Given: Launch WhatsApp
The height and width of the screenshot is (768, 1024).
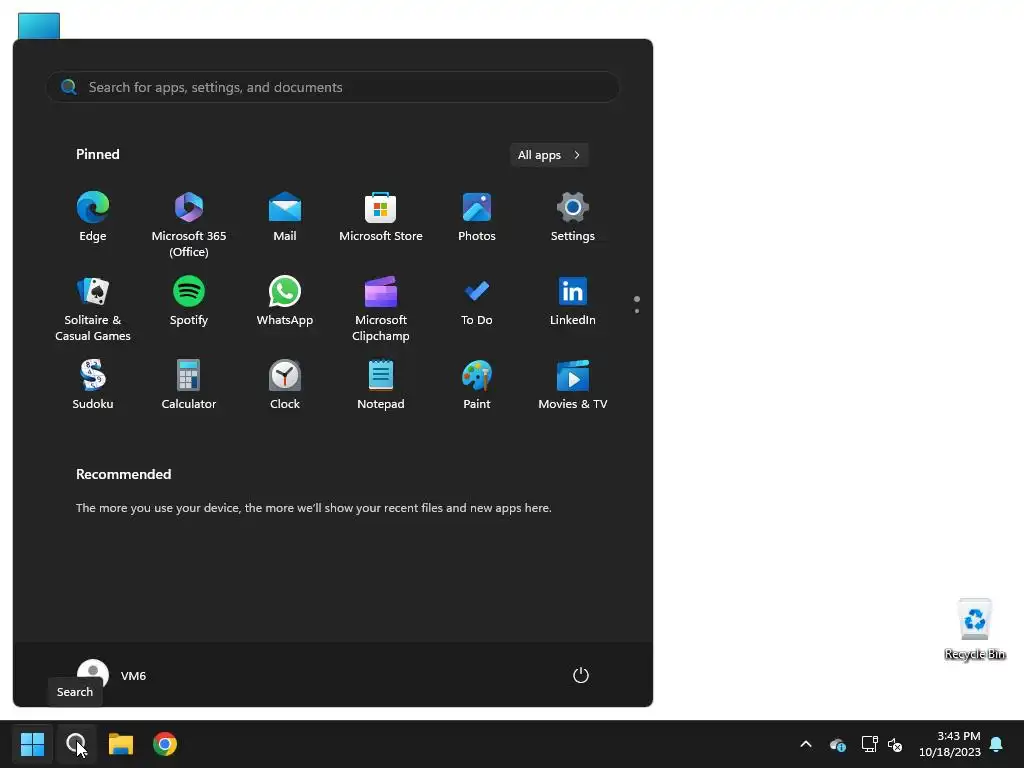Looking at the screenshot, I should tap(285, 302).
